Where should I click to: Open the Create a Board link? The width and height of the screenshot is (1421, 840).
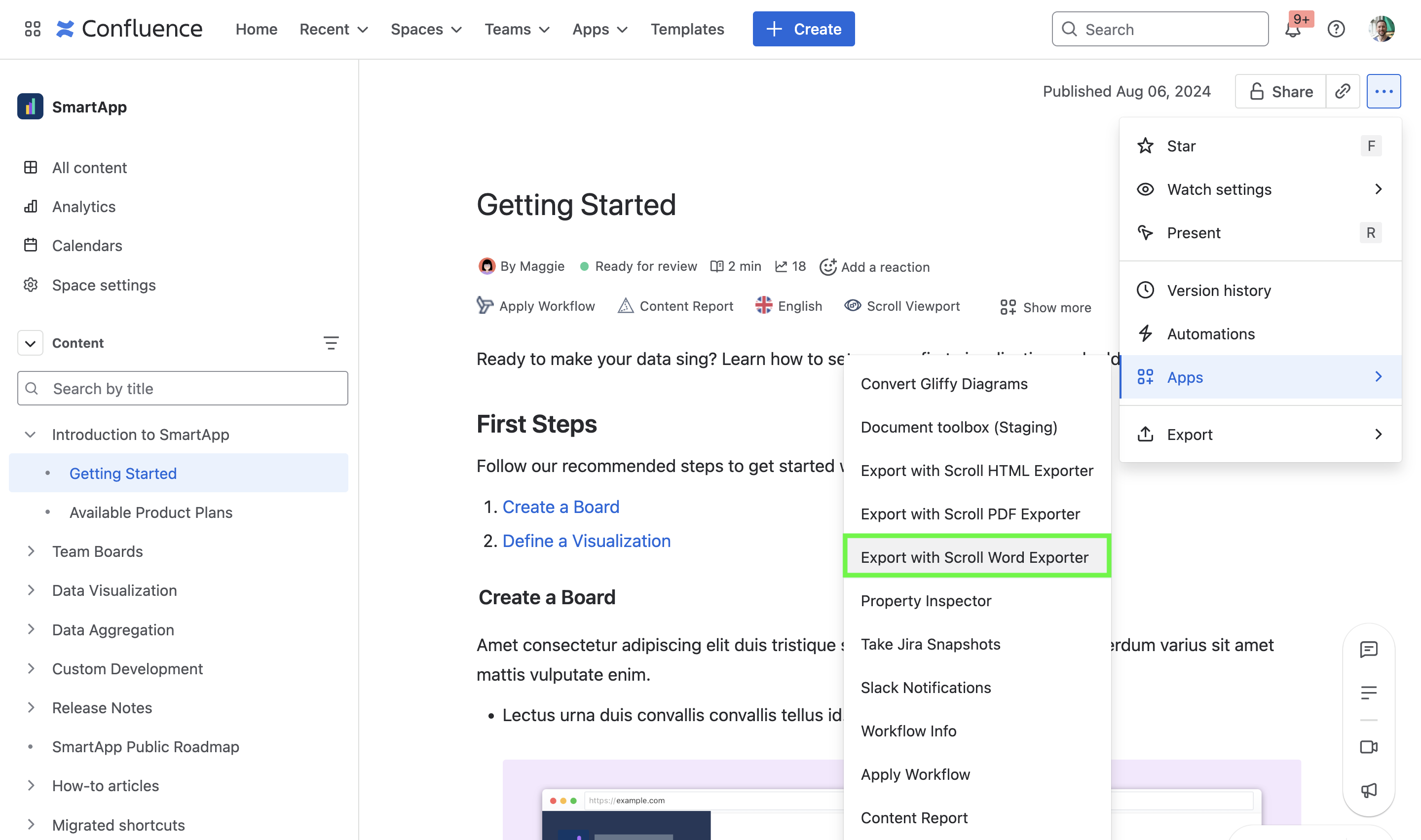(x=561, y=507)
